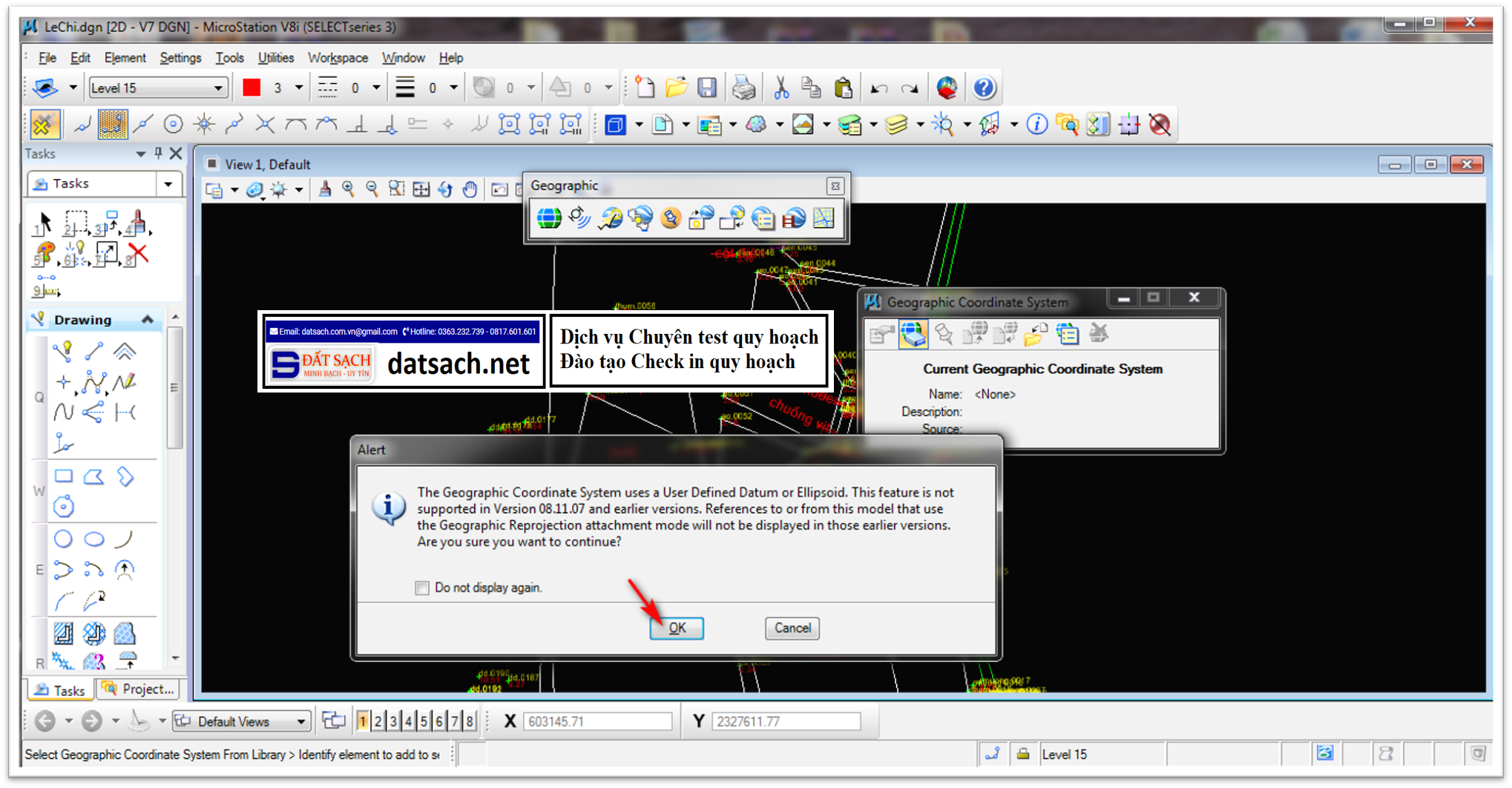This screenshot has width=1512, height=788.
Task: Toggle view number 2 button
Action: click(x=378, y=721)
